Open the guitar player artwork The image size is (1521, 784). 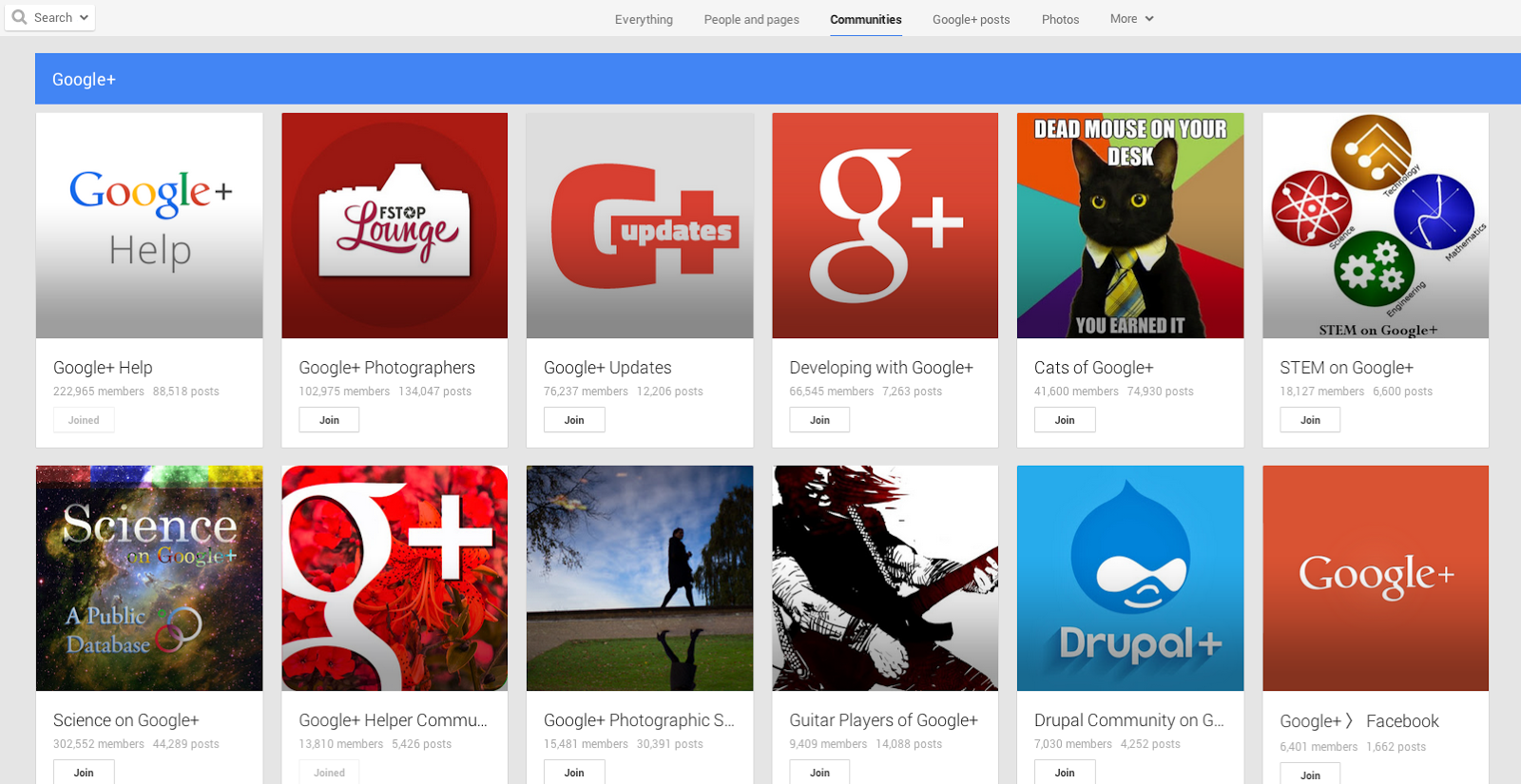pos(885,578)
